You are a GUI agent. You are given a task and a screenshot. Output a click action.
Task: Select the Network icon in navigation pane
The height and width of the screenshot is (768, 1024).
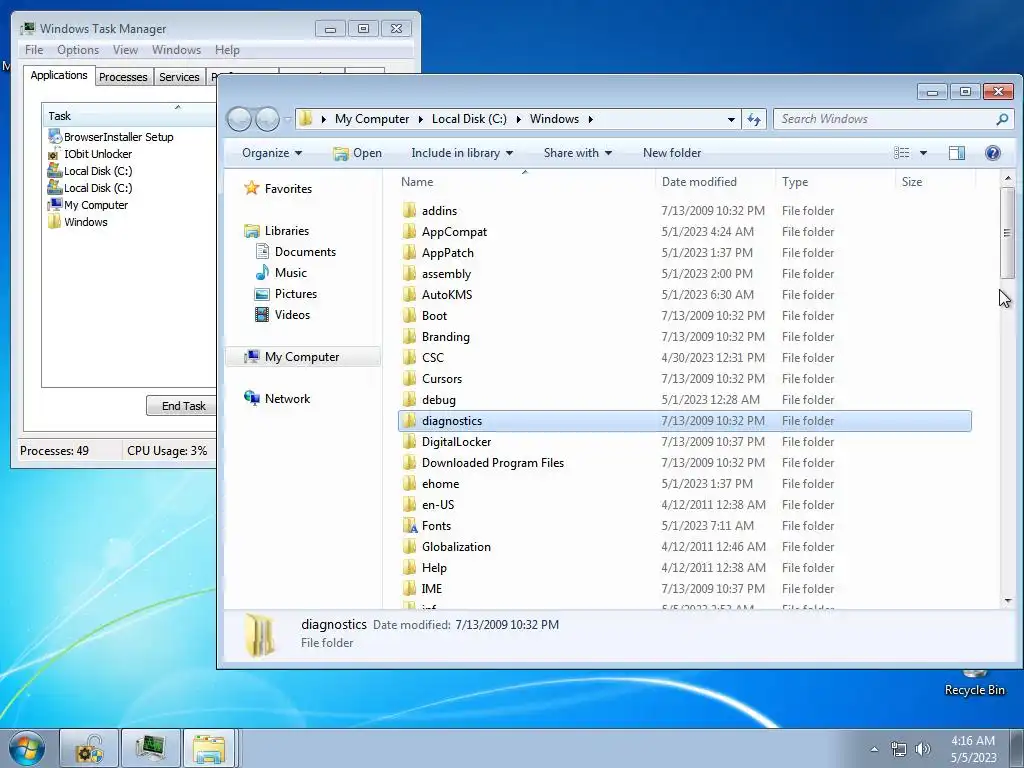[x=251, y=398]
